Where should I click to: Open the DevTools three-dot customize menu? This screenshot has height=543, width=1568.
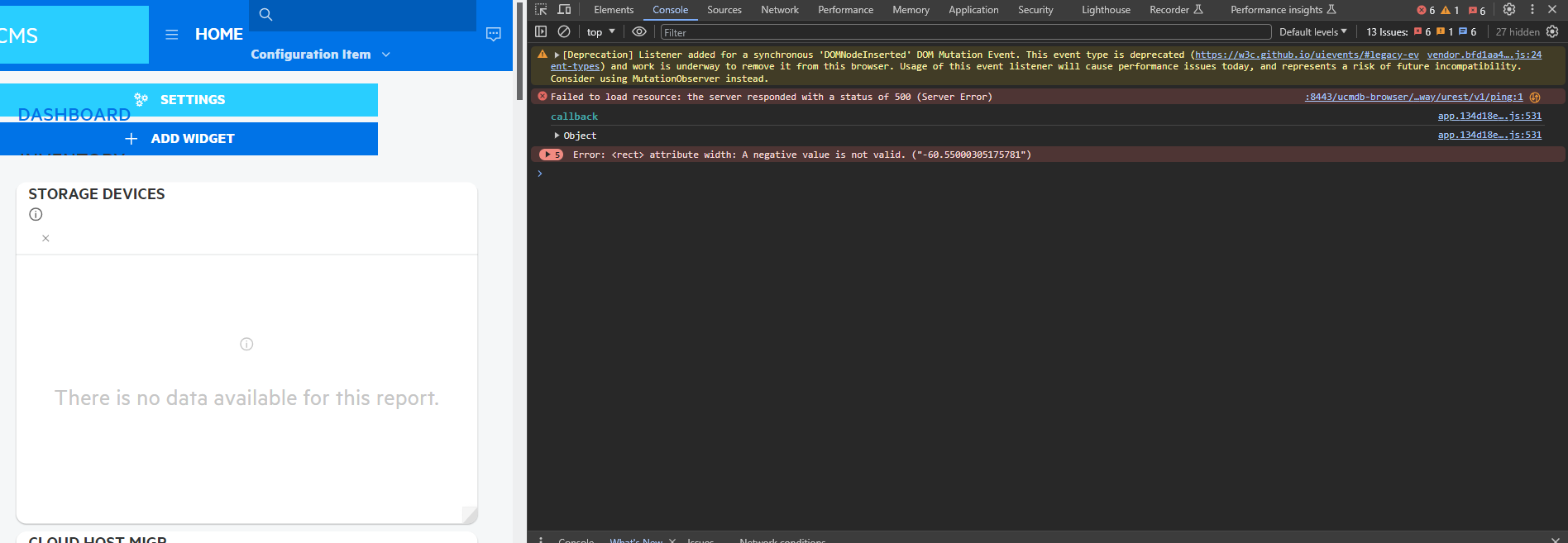coord(1532,10)
